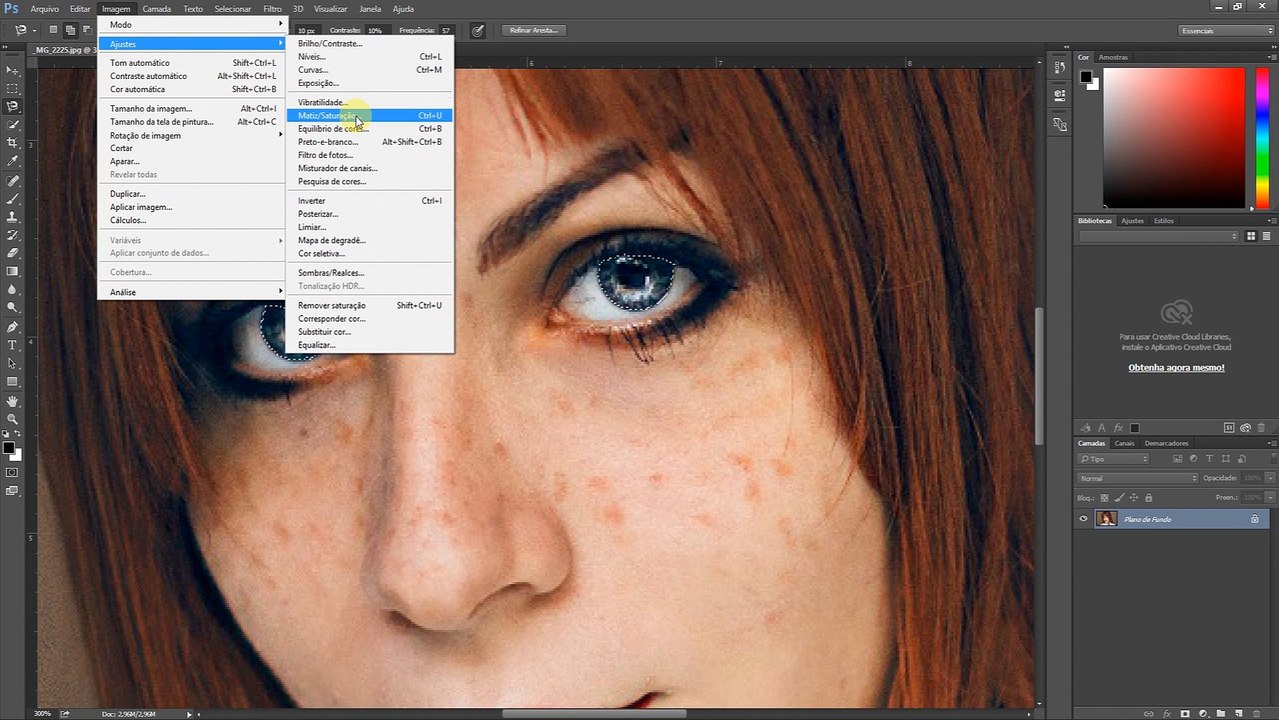Click the layer fx styles icon
The width and height of the screenshot is (1279, 720).
tap(1167, 714)
